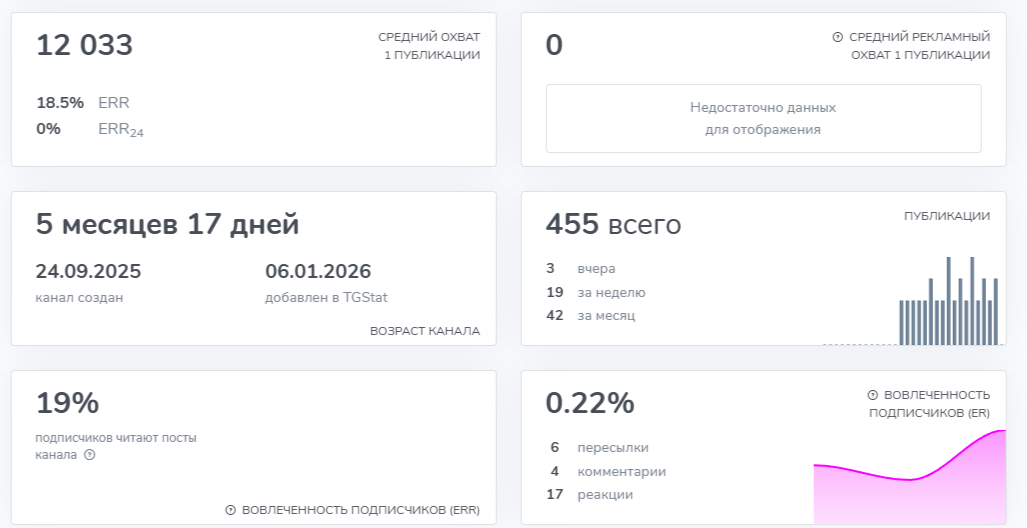The height and width of the screenshot is (528, 1027).
Task: Click the 455 всего publications total
Action: [613, 224]
